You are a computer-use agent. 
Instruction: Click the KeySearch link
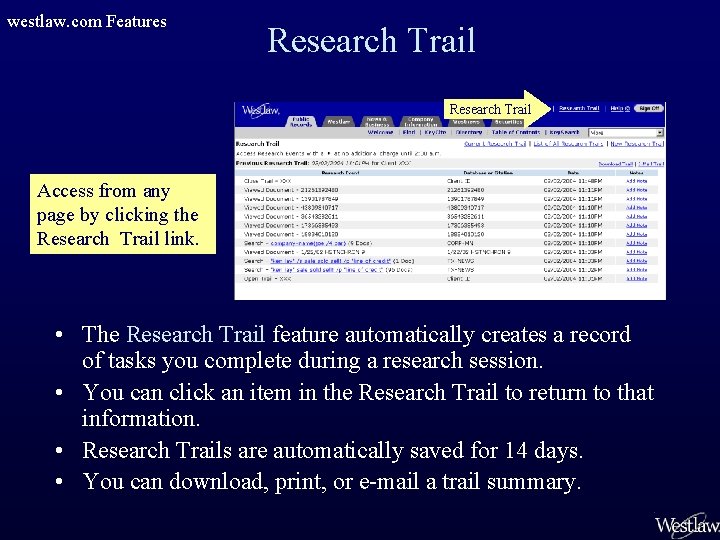564,132
